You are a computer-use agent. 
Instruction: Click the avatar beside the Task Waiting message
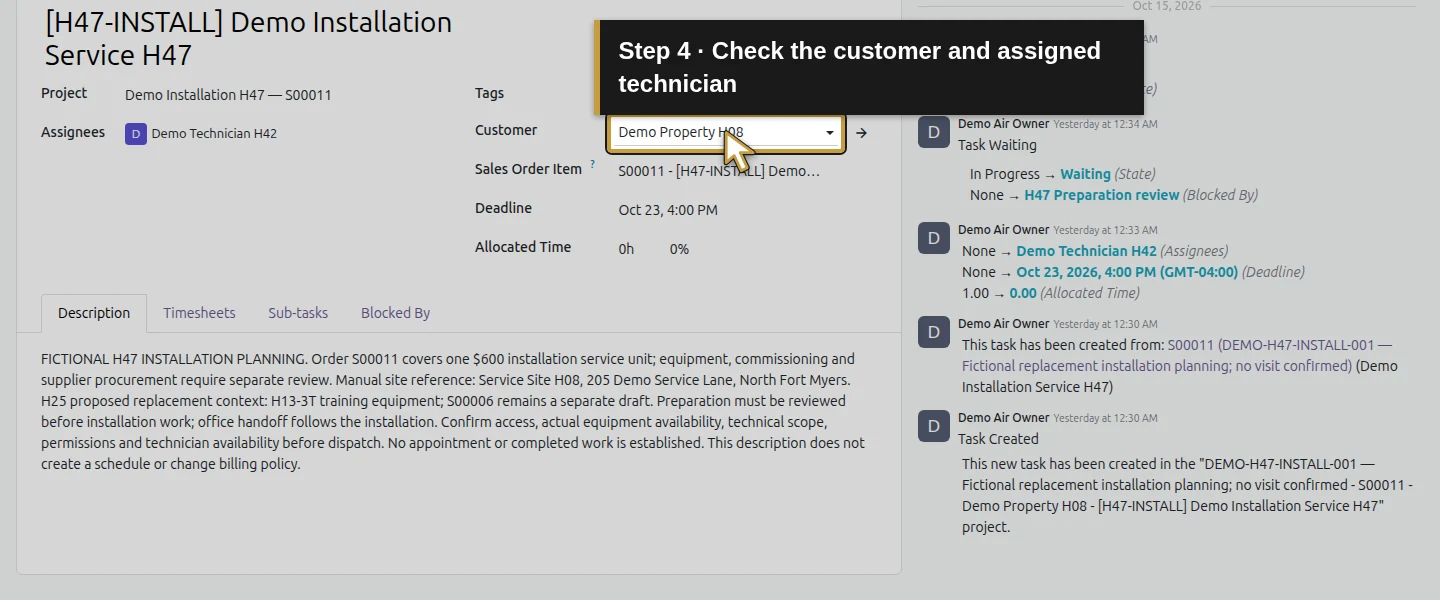point(933,133)
